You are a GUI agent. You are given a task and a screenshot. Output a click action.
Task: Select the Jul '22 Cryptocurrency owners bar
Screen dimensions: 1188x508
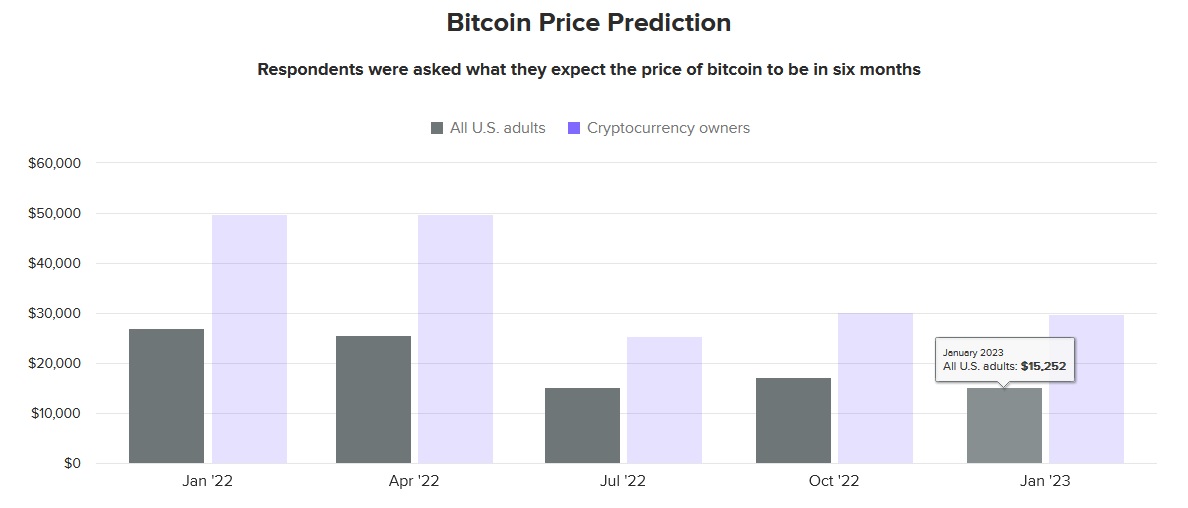664,400
